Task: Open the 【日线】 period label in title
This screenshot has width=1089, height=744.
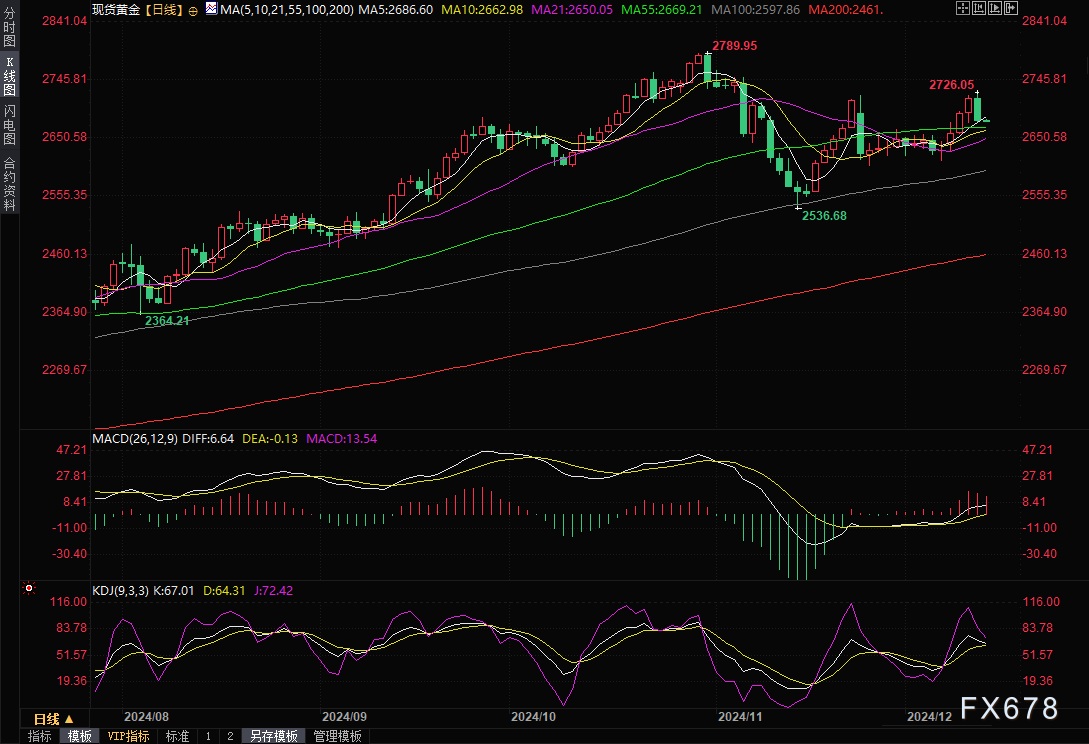Action: click(x=161, y=9)
